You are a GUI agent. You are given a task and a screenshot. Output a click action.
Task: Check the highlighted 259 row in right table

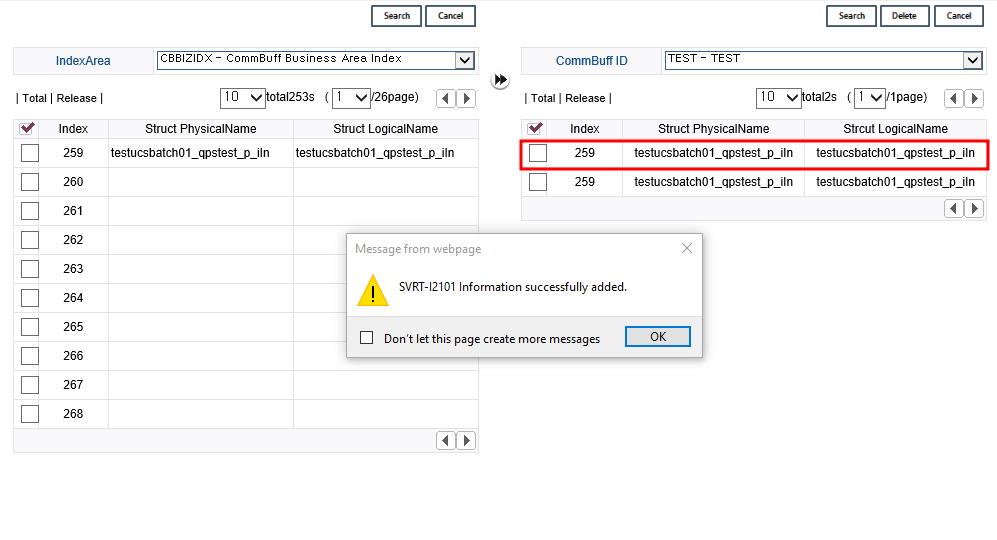[x=538, y=153]
